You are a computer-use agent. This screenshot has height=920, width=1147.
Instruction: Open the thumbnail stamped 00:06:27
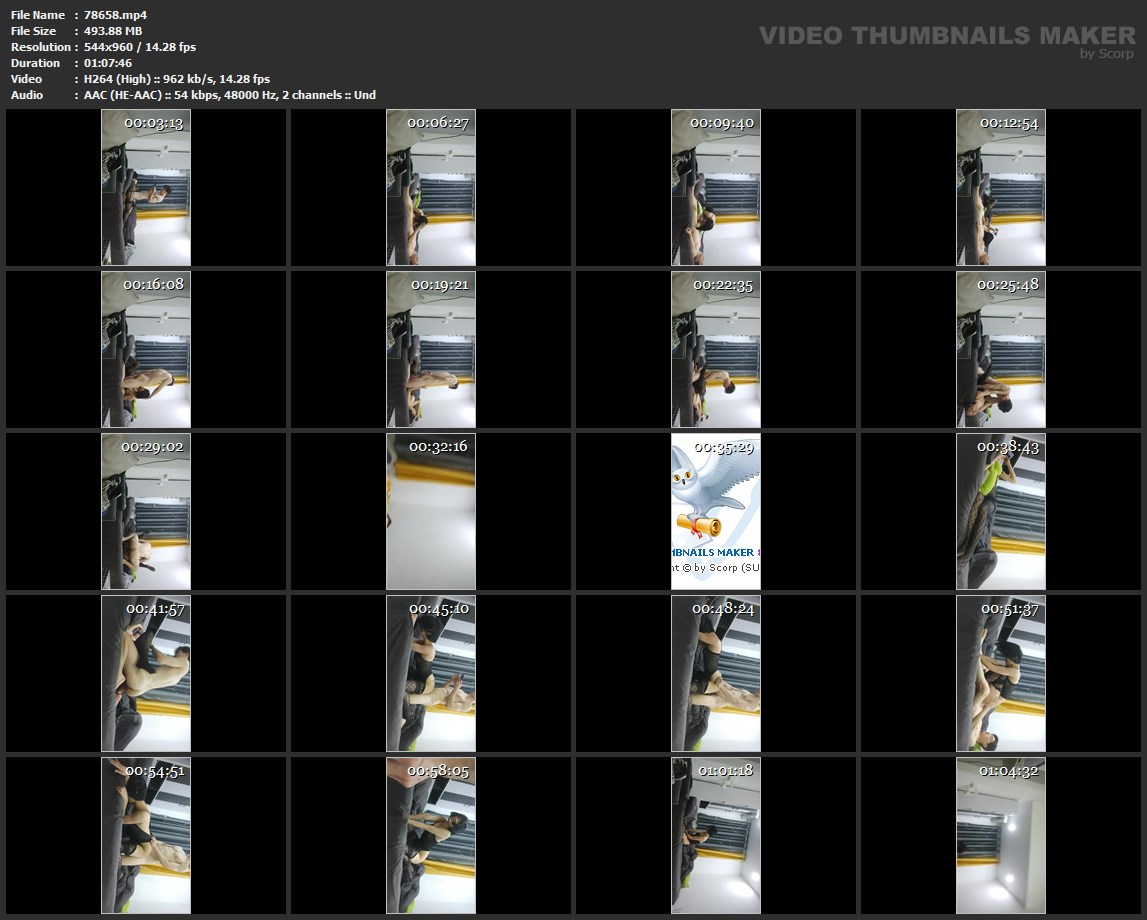431,187
